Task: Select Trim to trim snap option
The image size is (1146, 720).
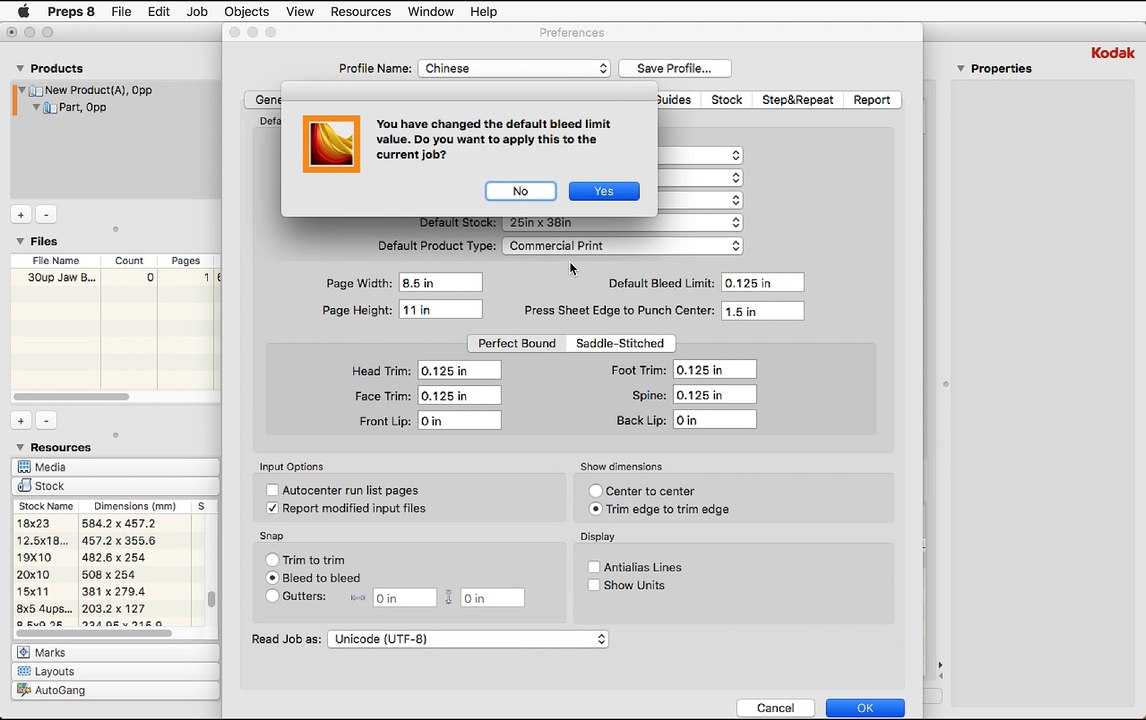Action: click(273, 560)
